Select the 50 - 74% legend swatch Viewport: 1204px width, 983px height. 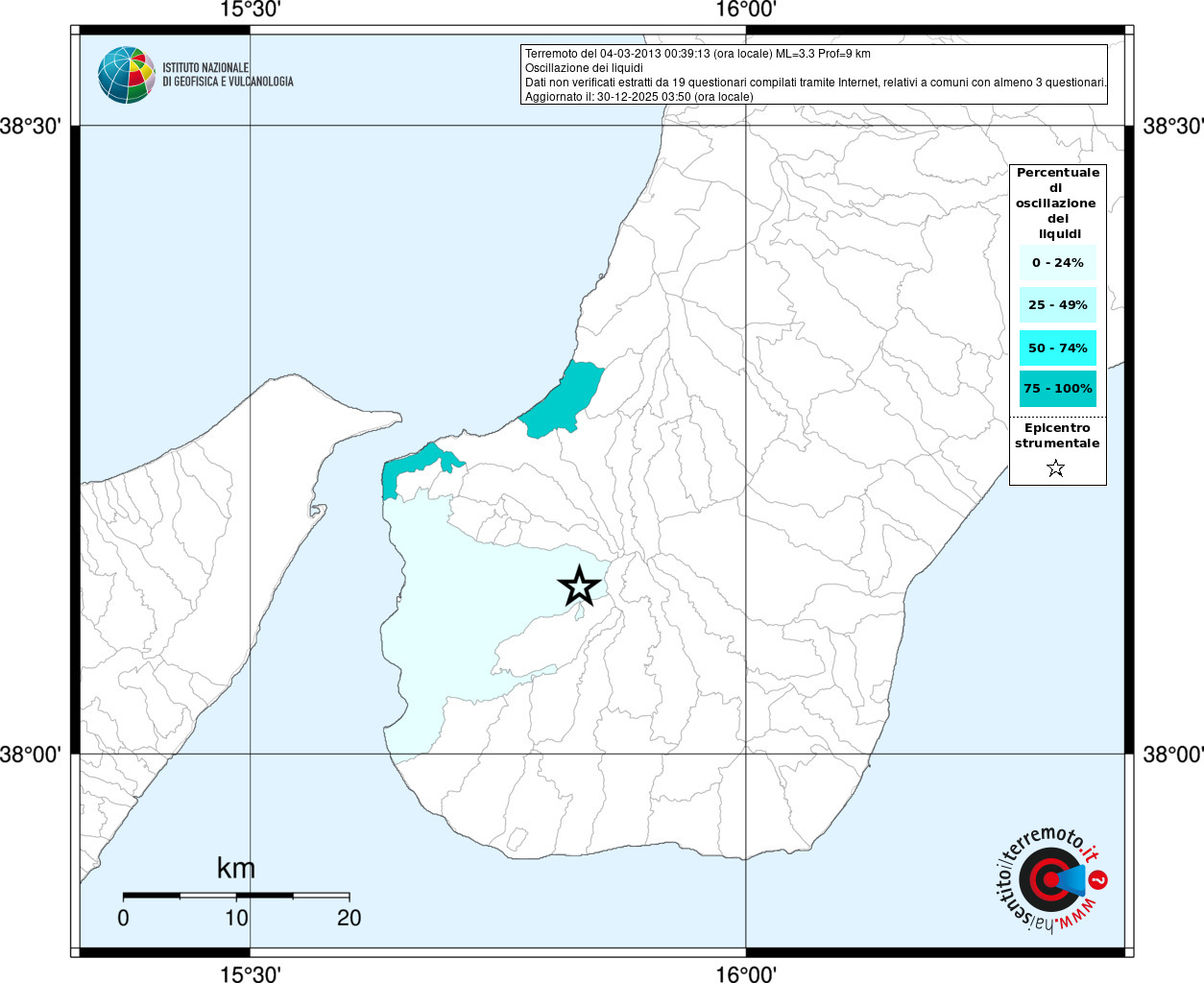[1058, 348]
